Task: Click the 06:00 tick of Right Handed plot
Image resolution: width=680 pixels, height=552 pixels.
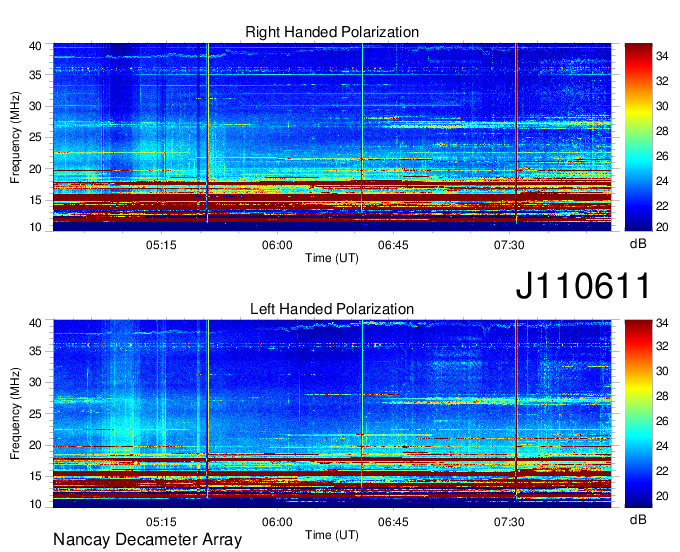Action: [x=277, y=245]
